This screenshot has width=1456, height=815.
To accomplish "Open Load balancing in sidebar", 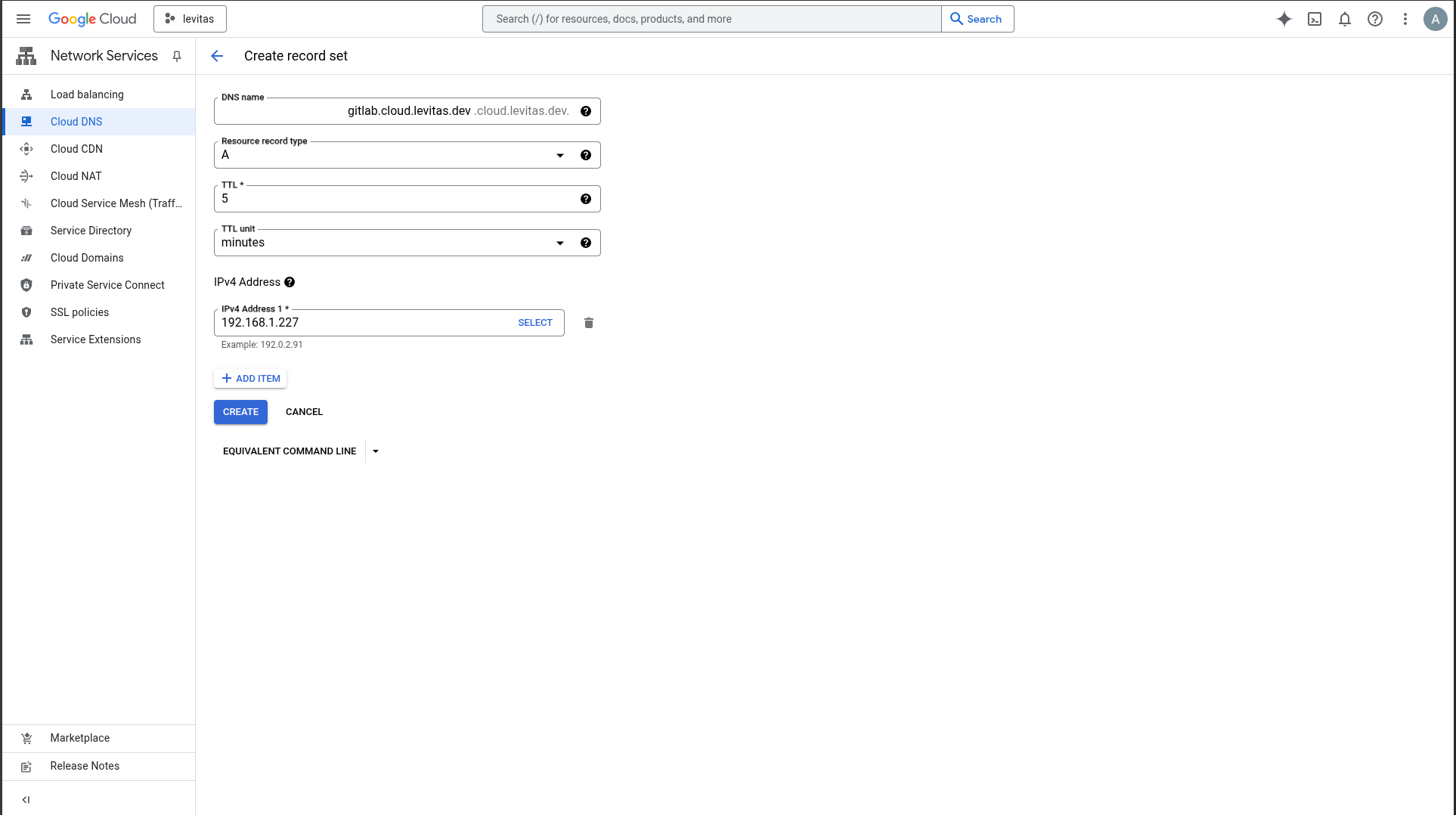I will (x=99, y=95).
